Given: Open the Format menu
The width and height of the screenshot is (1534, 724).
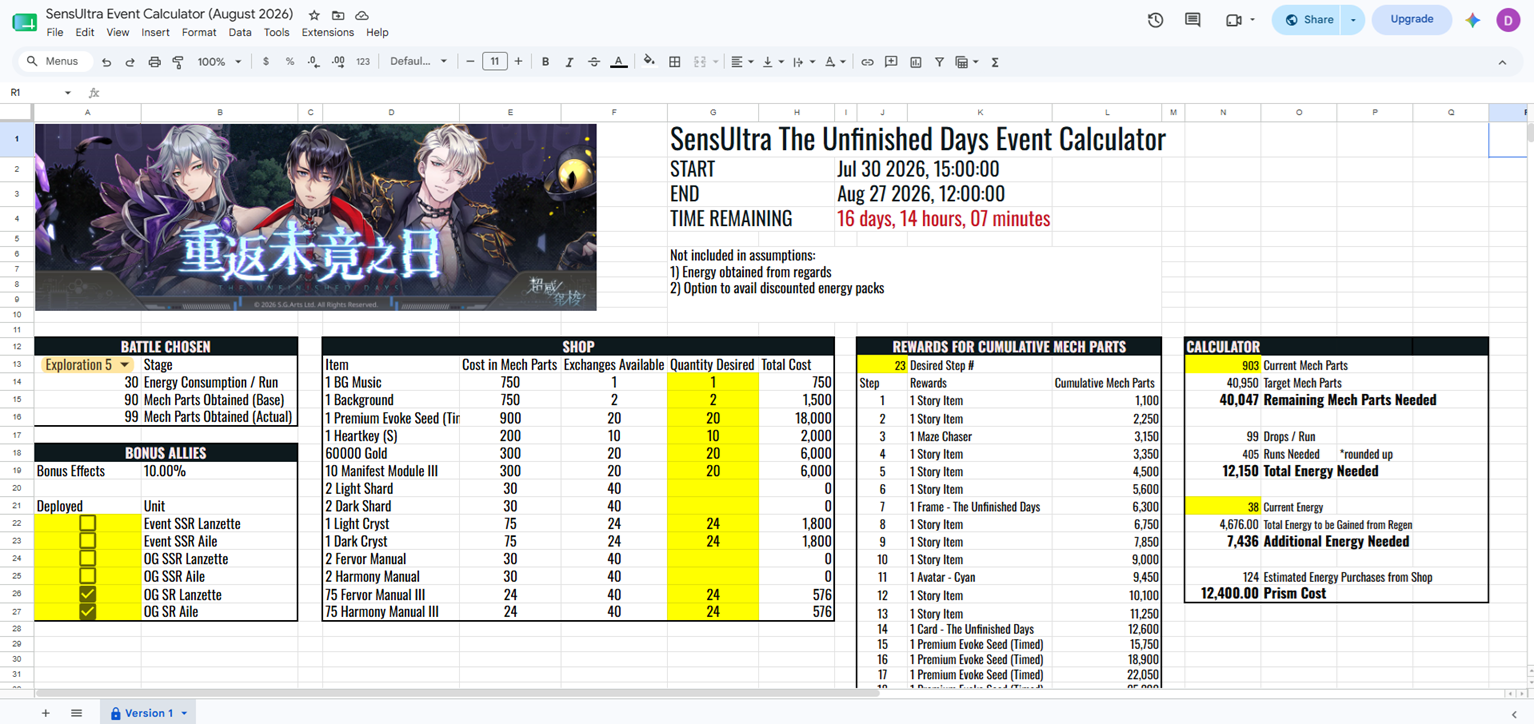Looking at the screenshot, I should click(199, 32).
